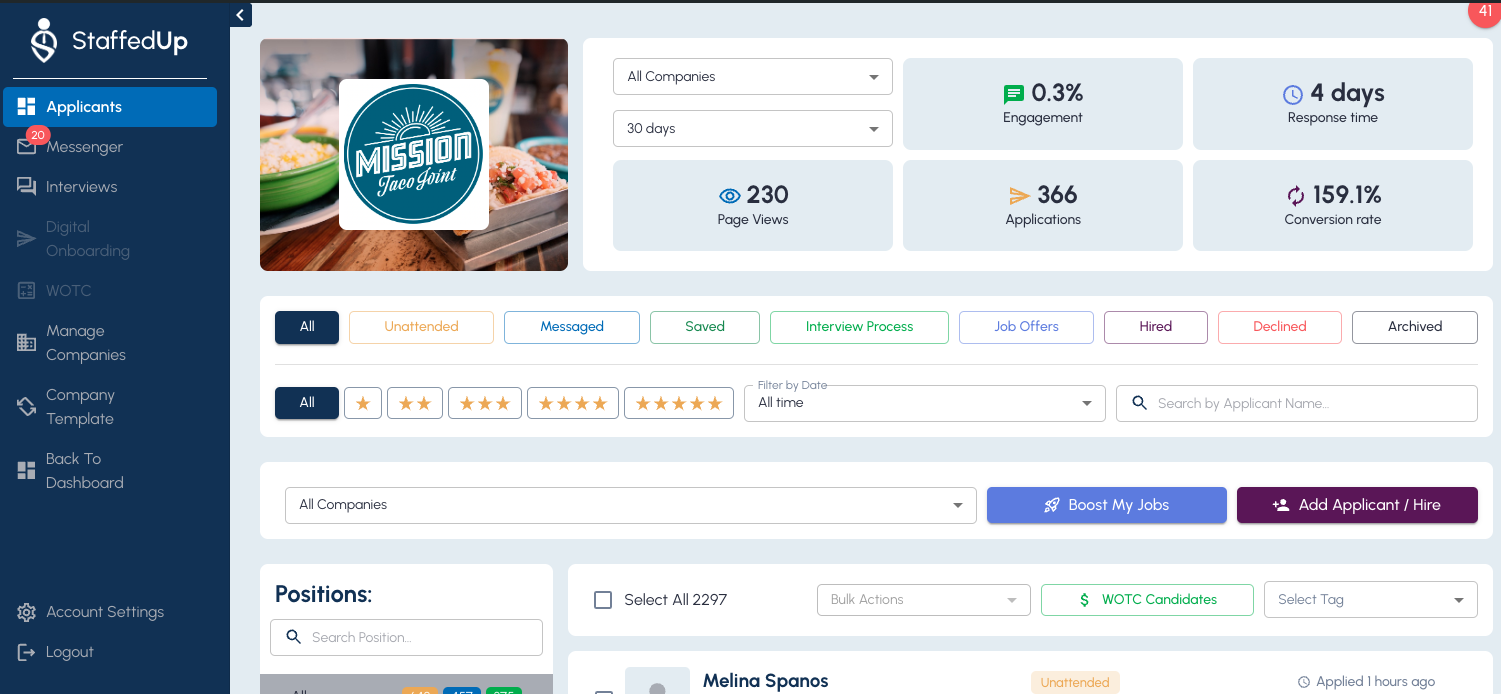Viewport: 1501px width, 694px height.
Task: Open Company Template from the sidebar
Action: point(26,406)
